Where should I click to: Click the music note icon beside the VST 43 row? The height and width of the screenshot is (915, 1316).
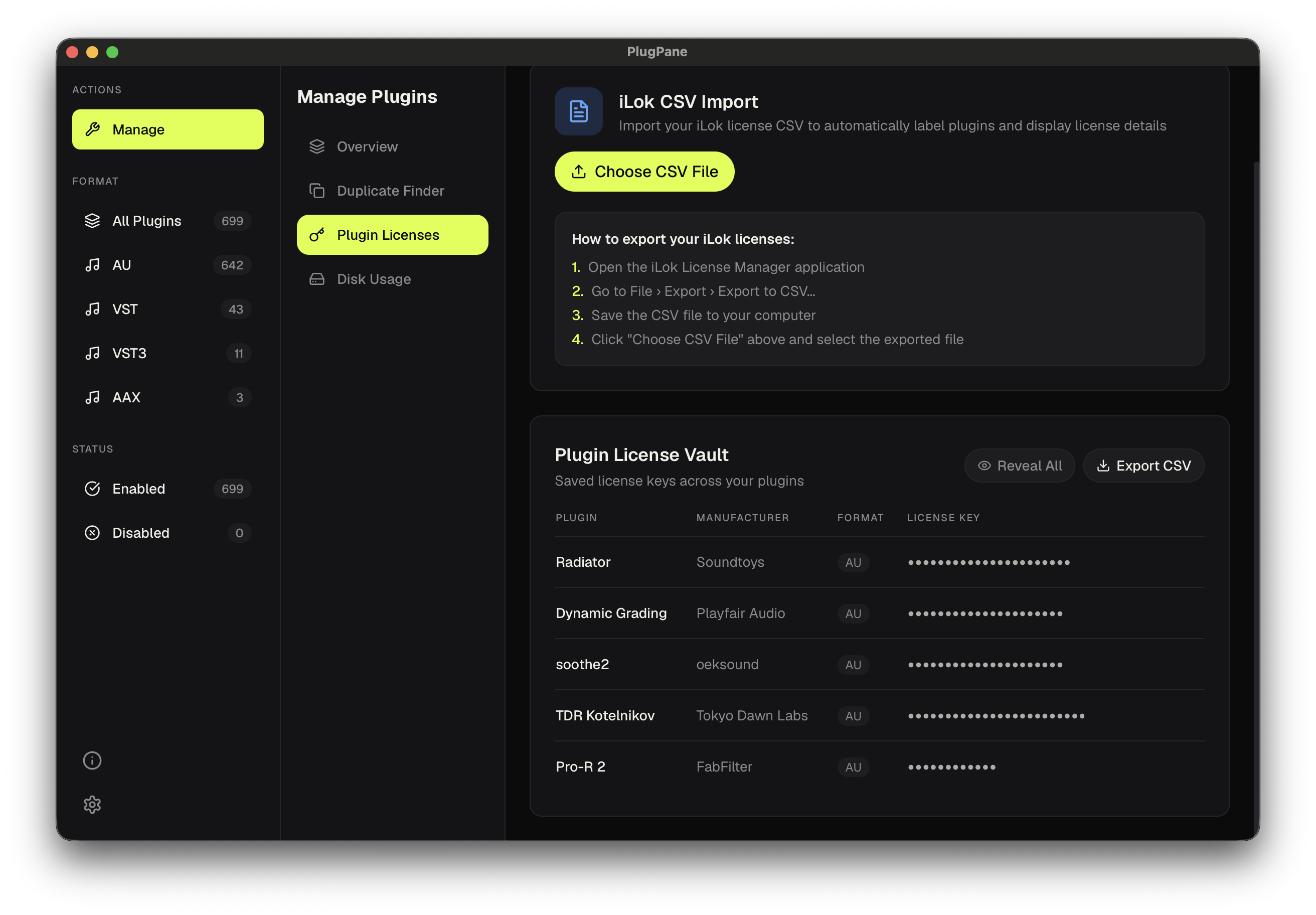click(x=92, y=309)
